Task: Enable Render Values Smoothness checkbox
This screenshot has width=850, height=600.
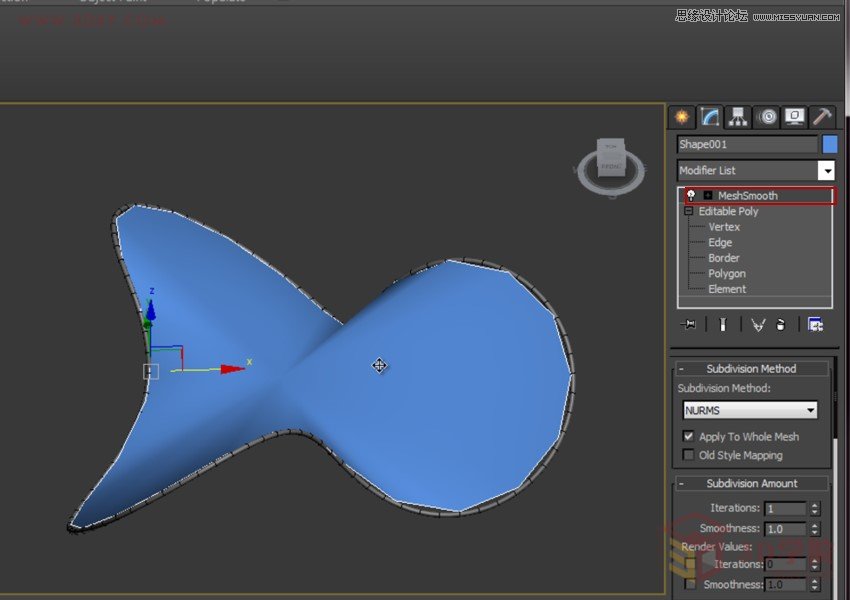Action: coord(690,584)
